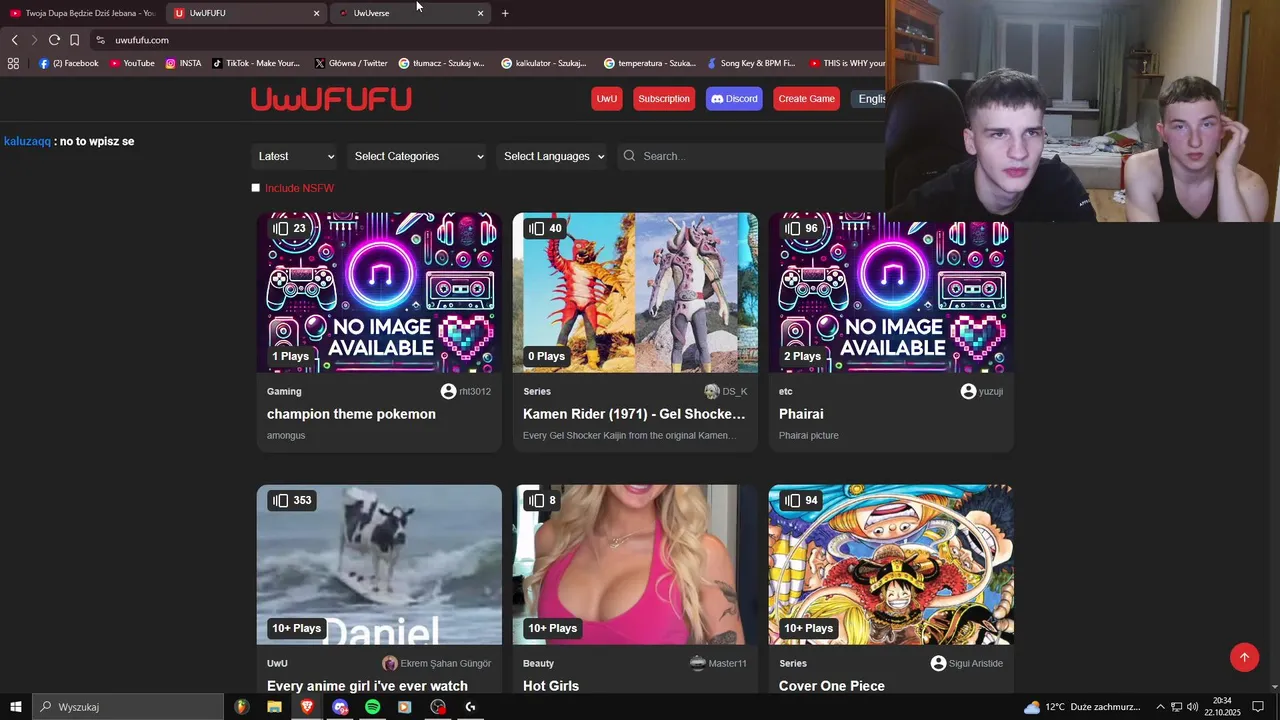Open the One Piece cover thumbnail
Image resolution: width=1280 pixels, height=720 pixels.
(891, 565)
